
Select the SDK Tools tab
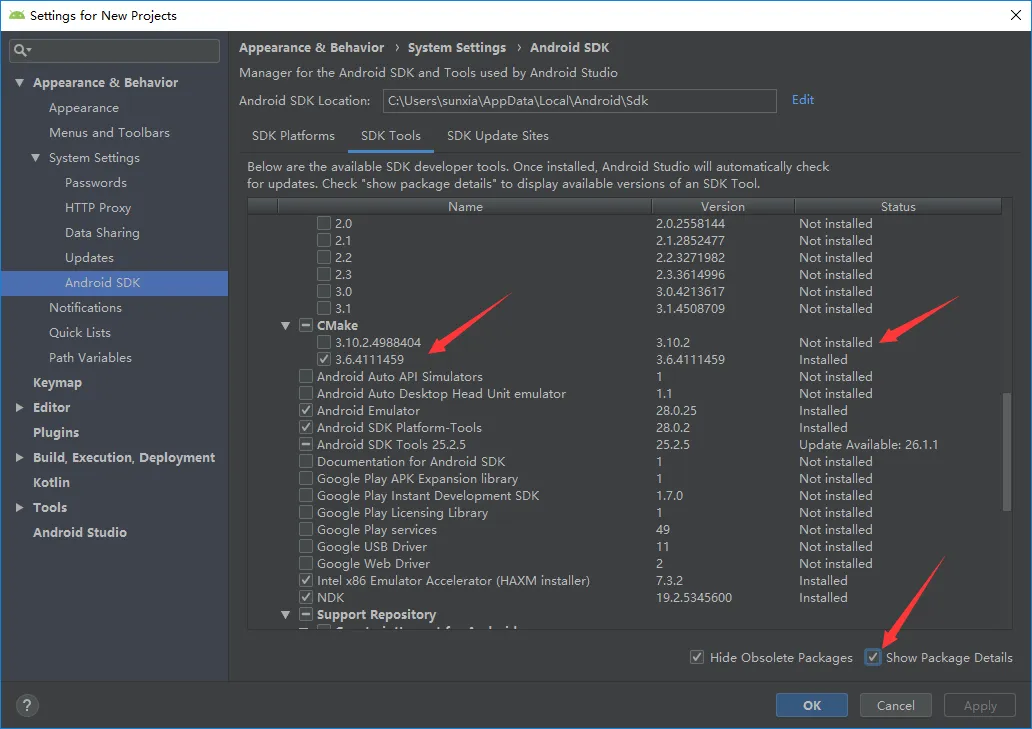tap(390, 136)
